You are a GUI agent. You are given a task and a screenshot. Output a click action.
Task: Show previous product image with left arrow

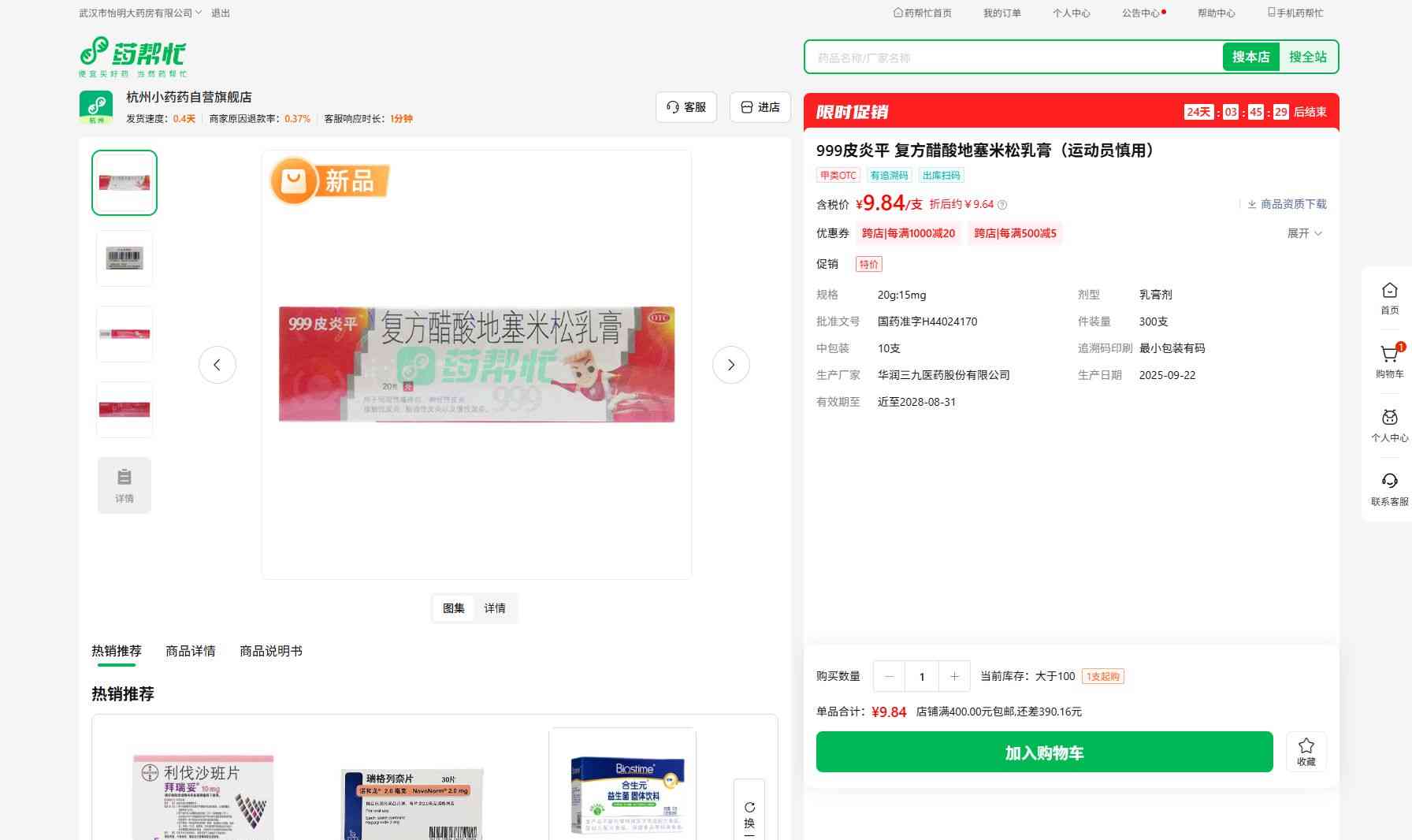click(217, 365)
